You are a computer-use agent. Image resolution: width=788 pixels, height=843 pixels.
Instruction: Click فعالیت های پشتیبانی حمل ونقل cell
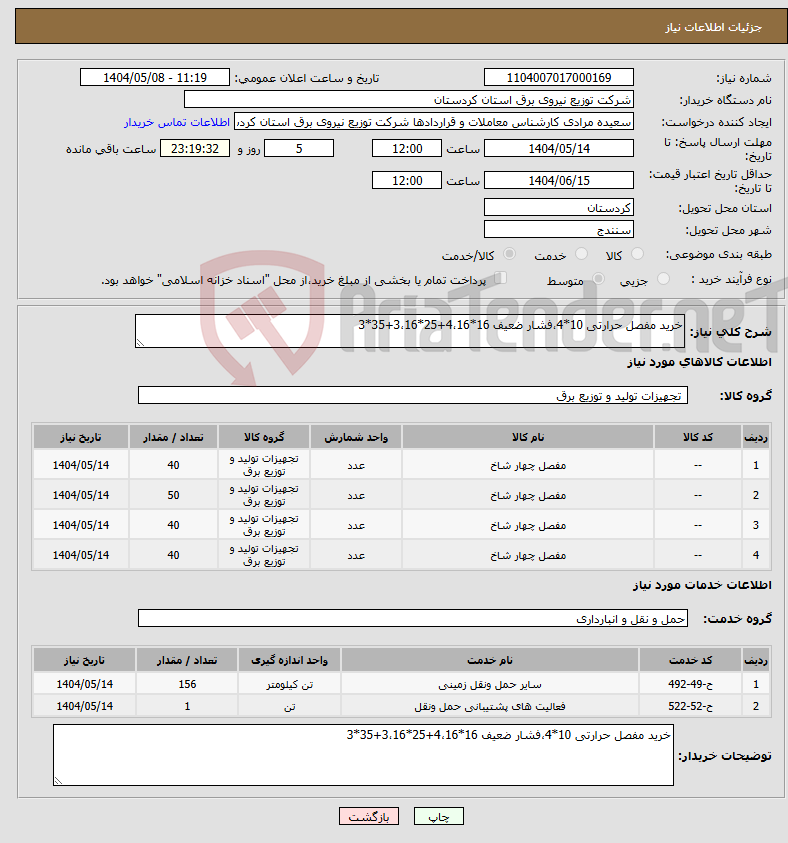490,706
